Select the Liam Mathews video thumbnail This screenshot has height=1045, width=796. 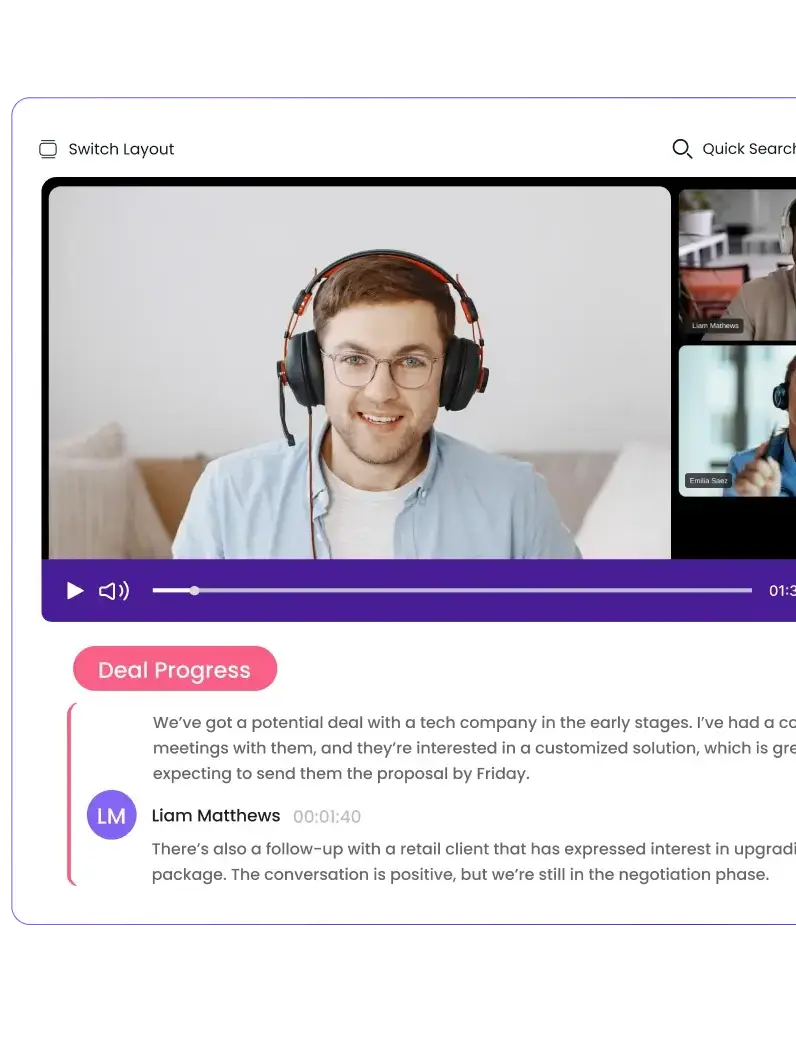click(737, 263)
